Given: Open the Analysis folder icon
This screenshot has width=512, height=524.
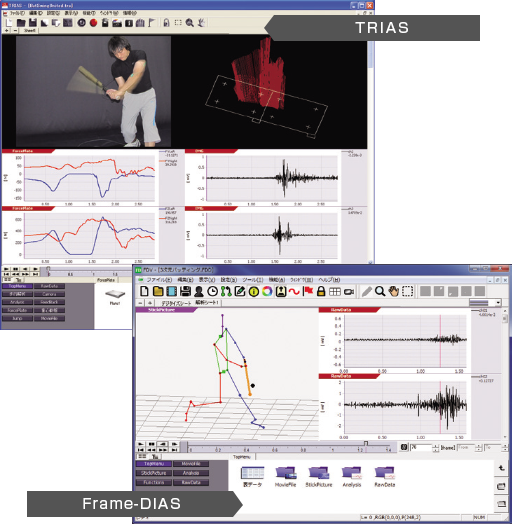Looking at the screenshot, I should [352, 477].
